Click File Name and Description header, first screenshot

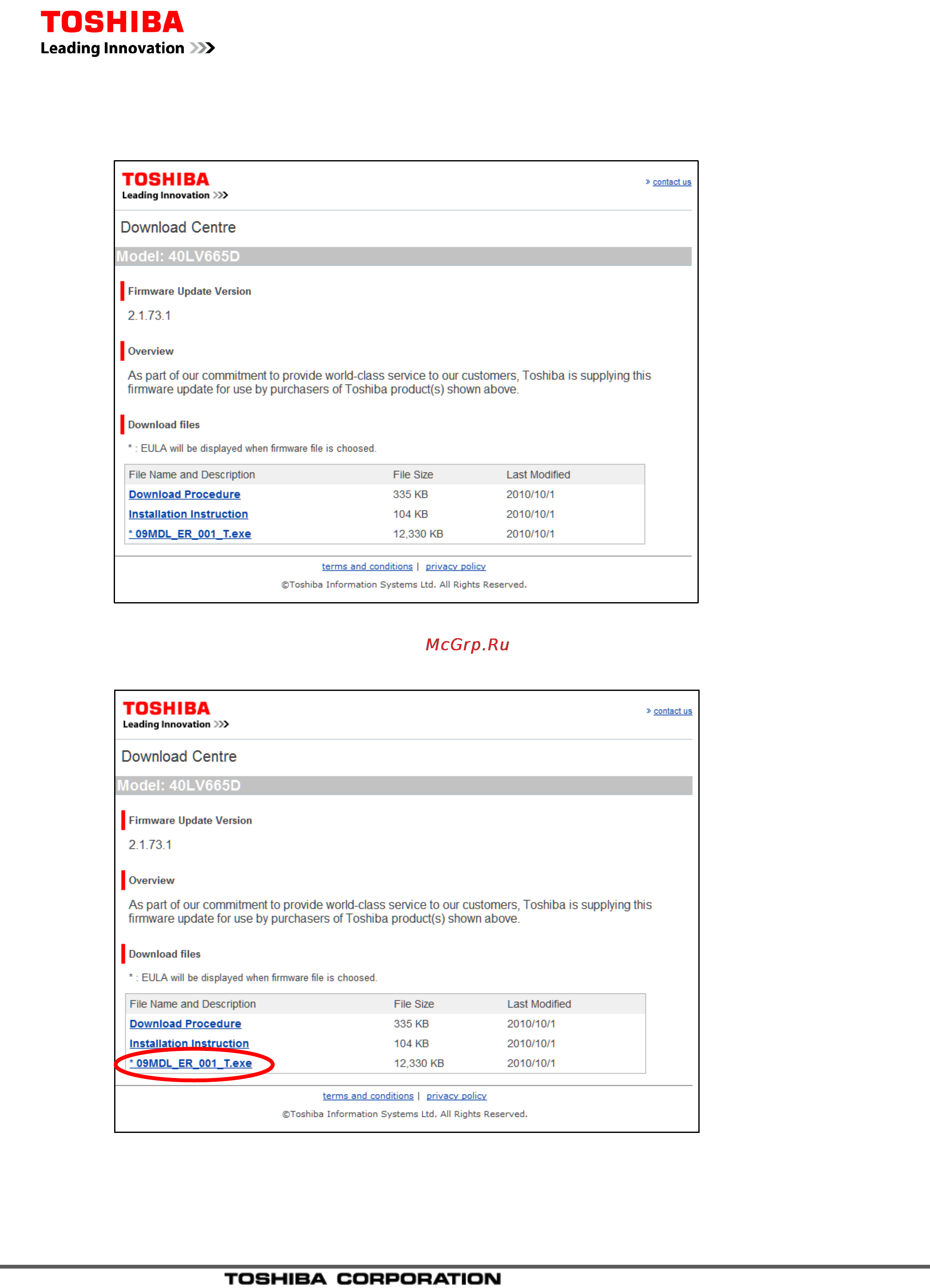[x=191, y=474]
